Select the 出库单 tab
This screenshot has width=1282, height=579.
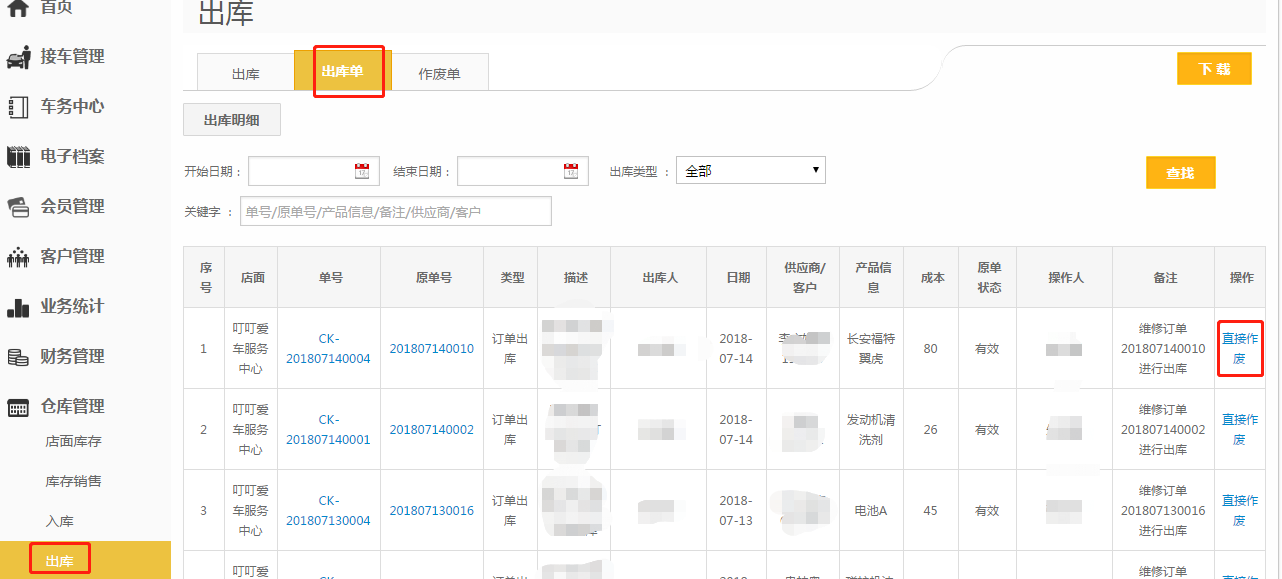point(342,72)
